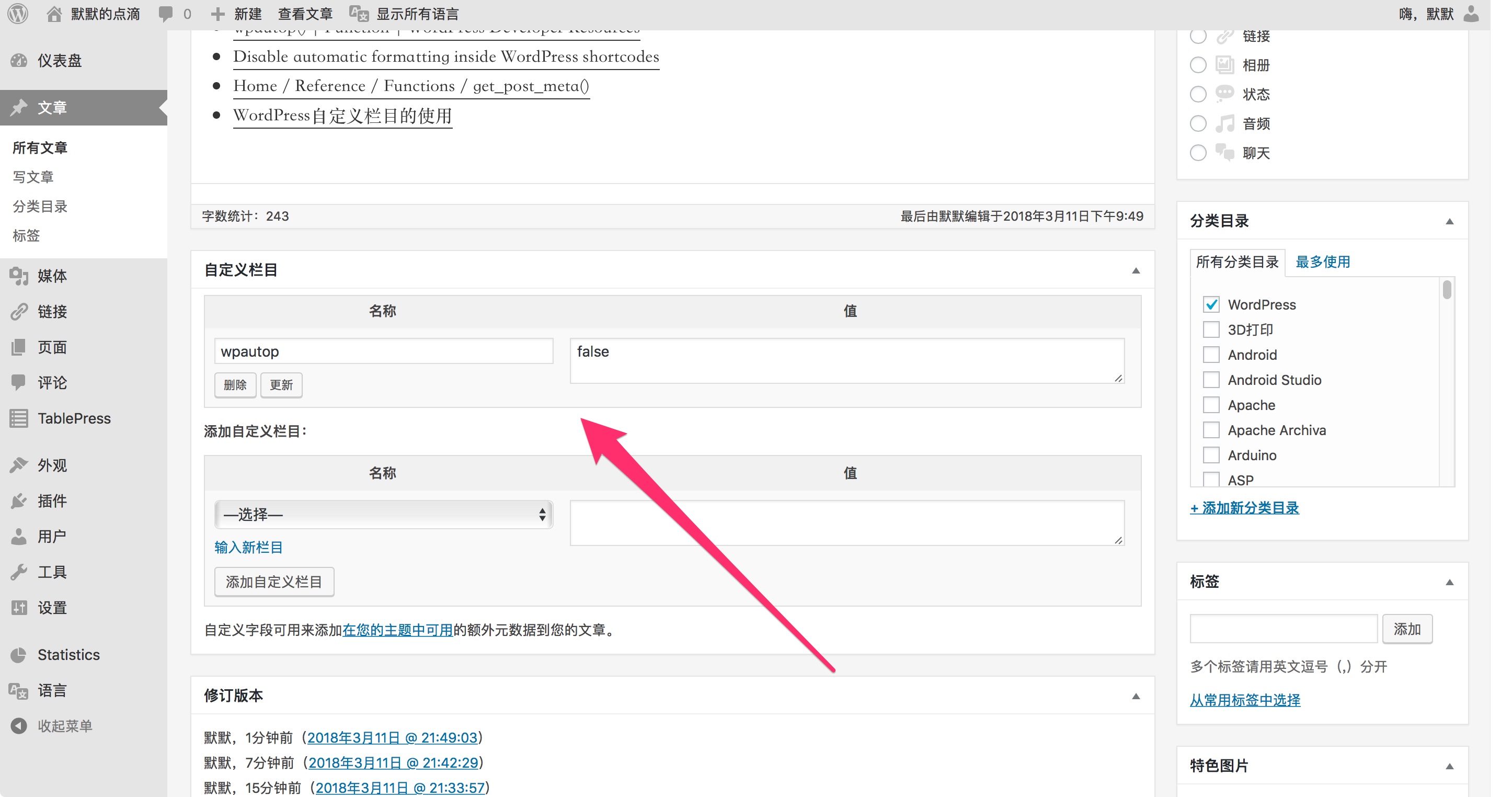Screen dimensions: 1512x797
Task: Click the 更新 button for the wpautop field
Action: 281,385
